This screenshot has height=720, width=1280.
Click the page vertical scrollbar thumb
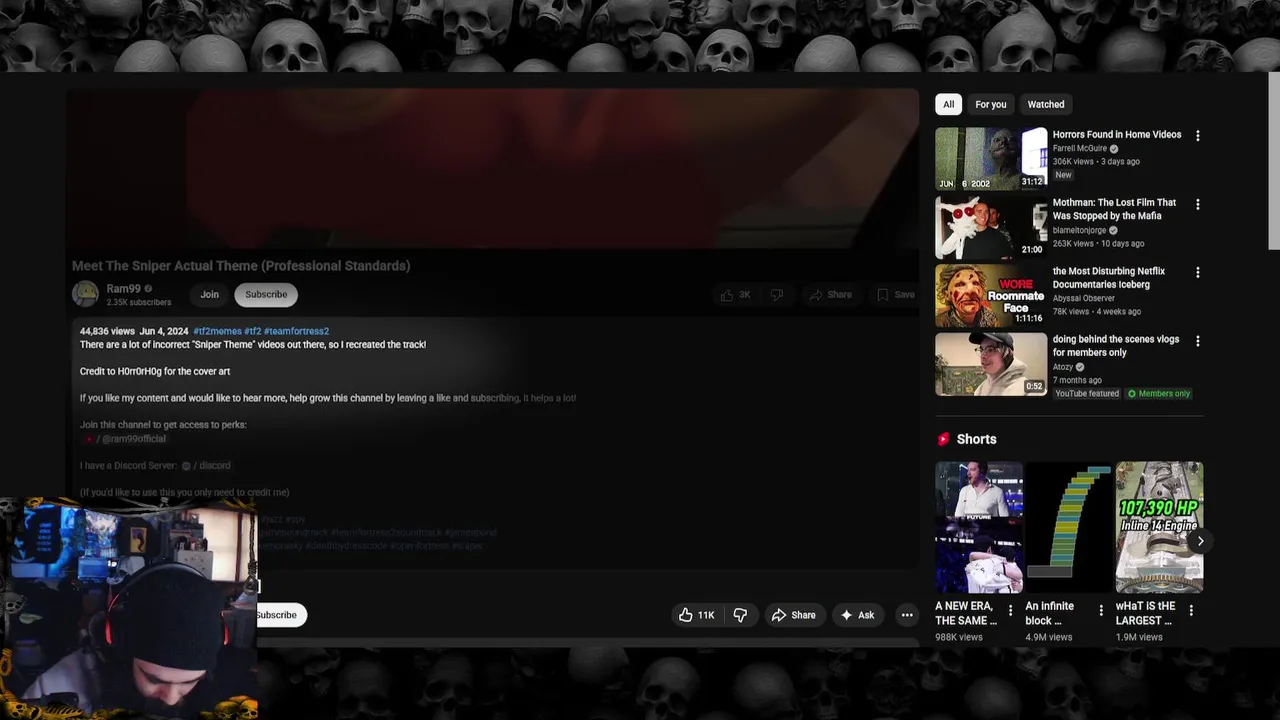click(x=1273, y=161)
